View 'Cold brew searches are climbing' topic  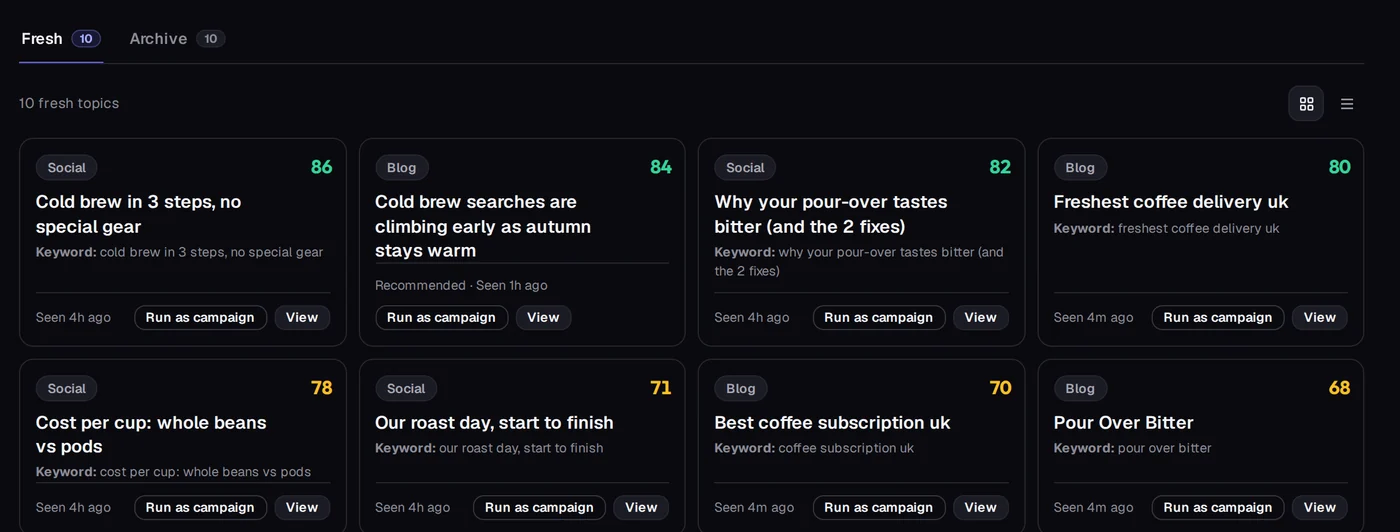[x=543, y=318]
